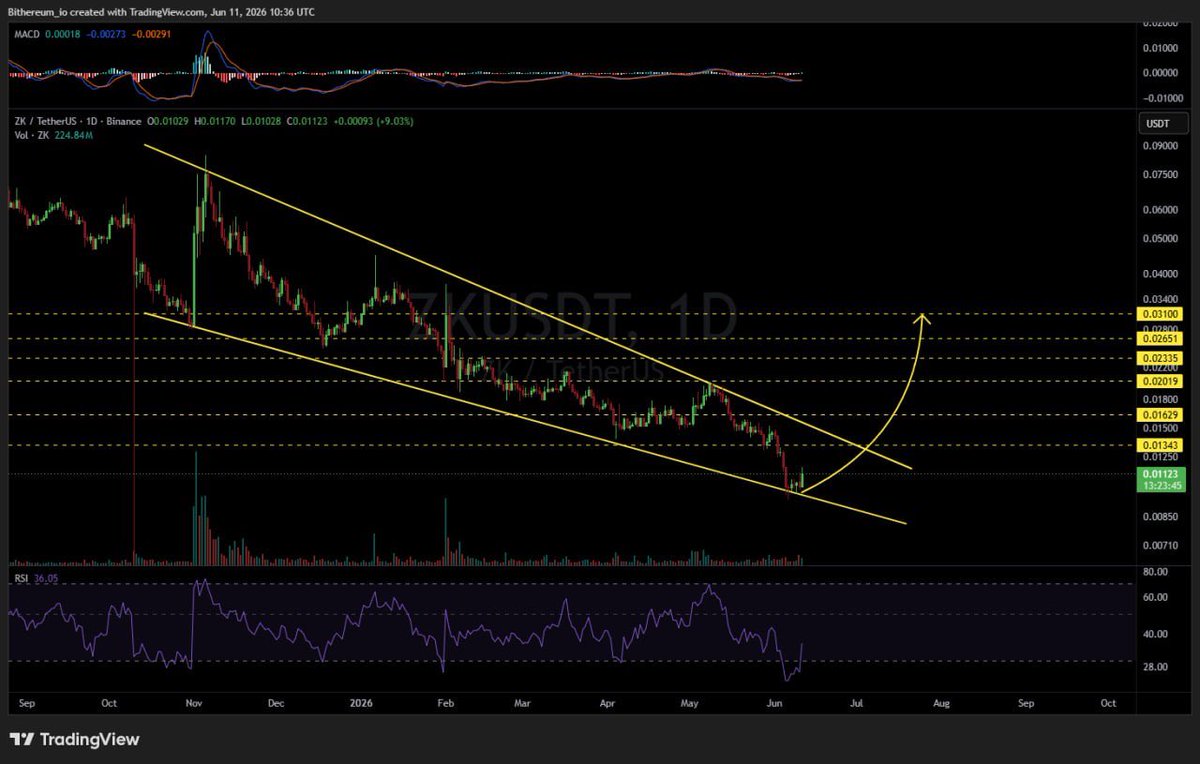The width and height of the screenshot is (1200, 764).
Task: Click the May label on time axis
Action: 690,704
